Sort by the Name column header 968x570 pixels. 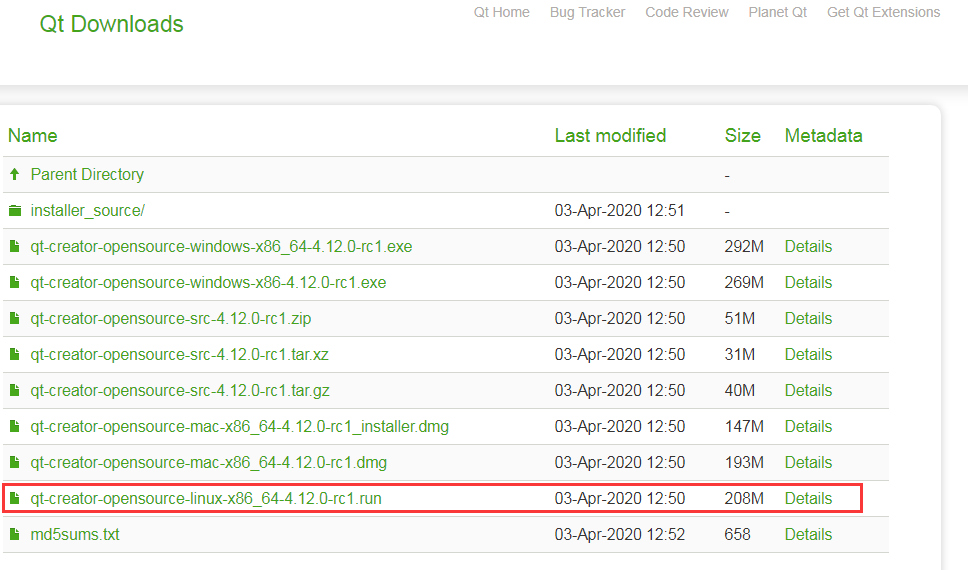tap(33, 135)
